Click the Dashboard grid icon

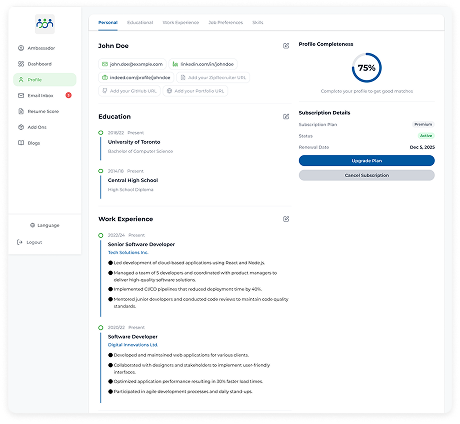click(21, 64)
